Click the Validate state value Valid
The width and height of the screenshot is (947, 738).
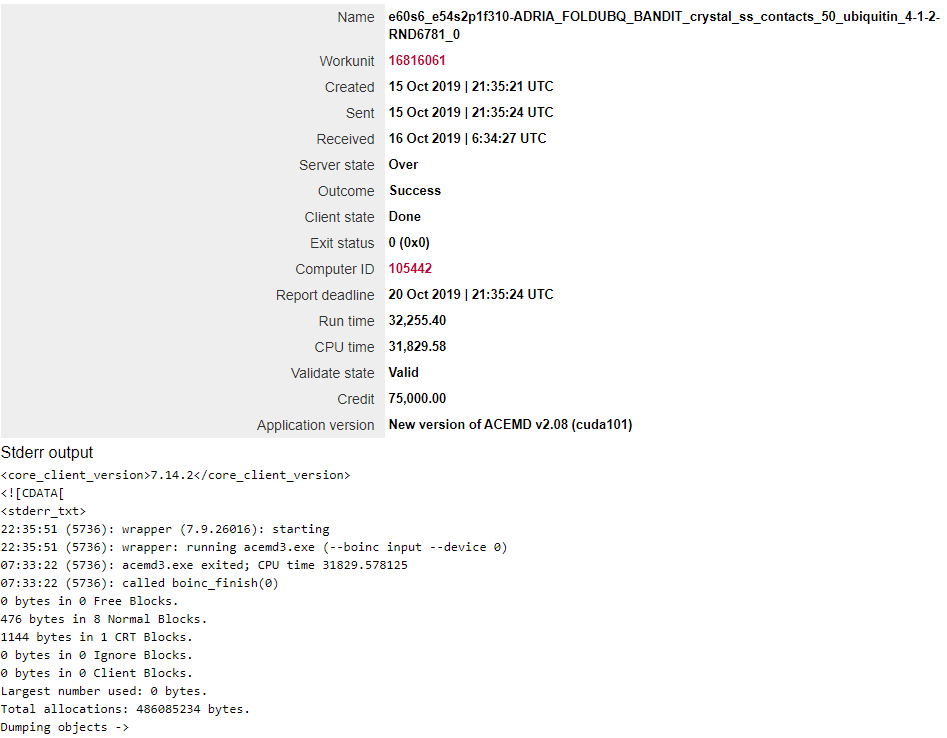pyautogui.click(x=403, y=372)
